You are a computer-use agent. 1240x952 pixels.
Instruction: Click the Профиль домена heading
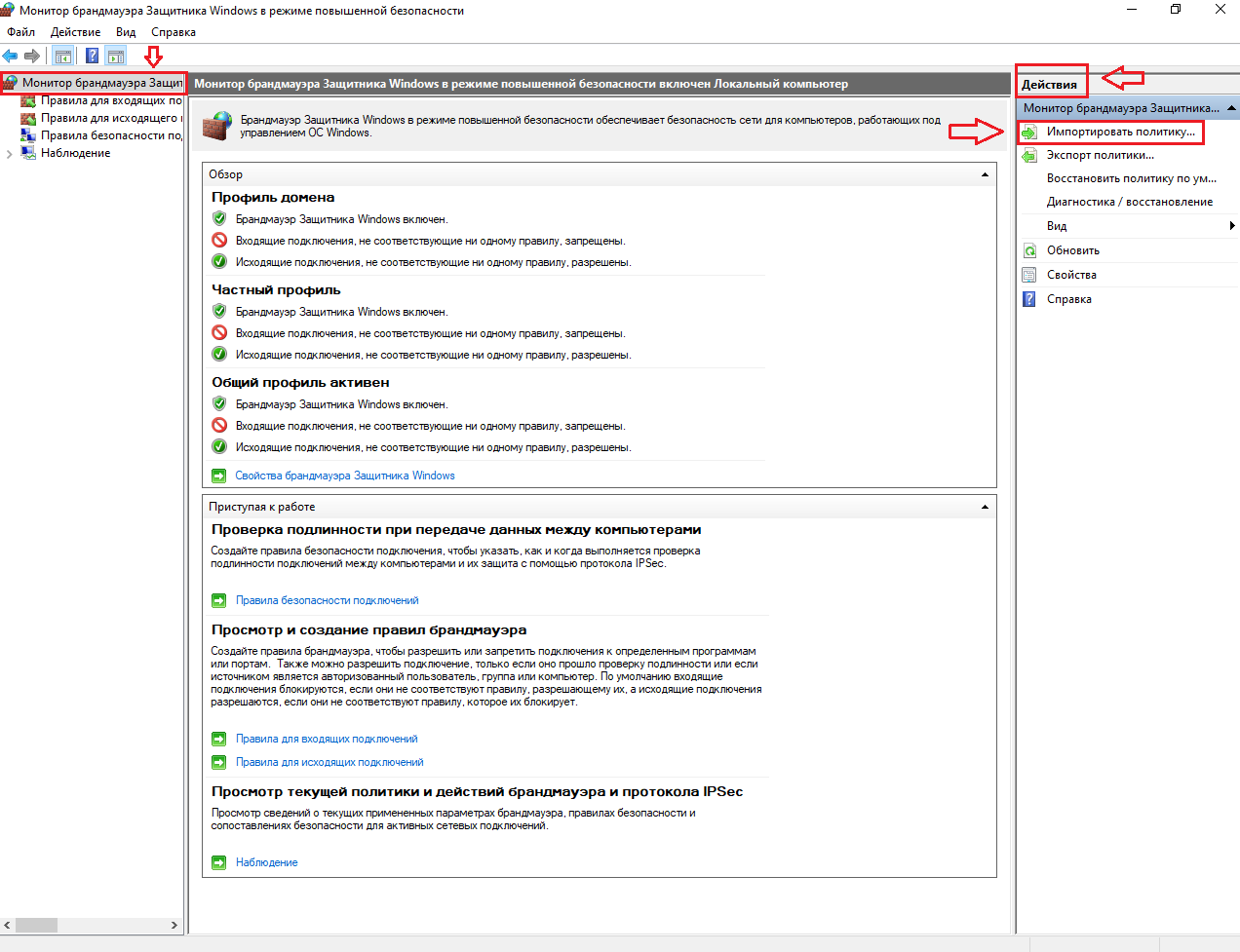(x=273, y=197)
